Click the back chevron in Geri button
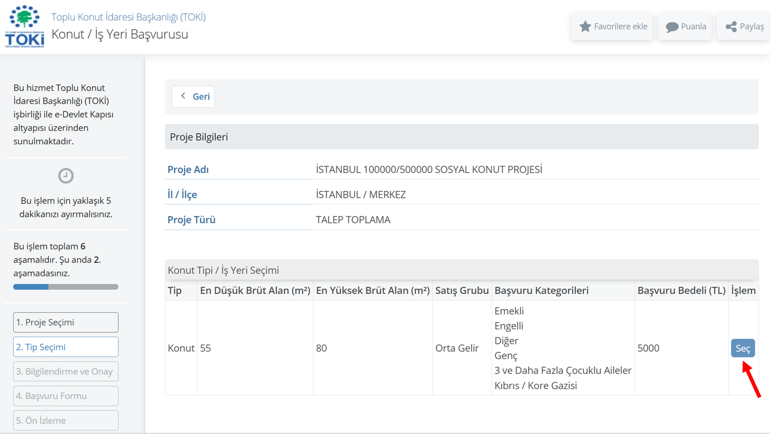 coord(183,97)
